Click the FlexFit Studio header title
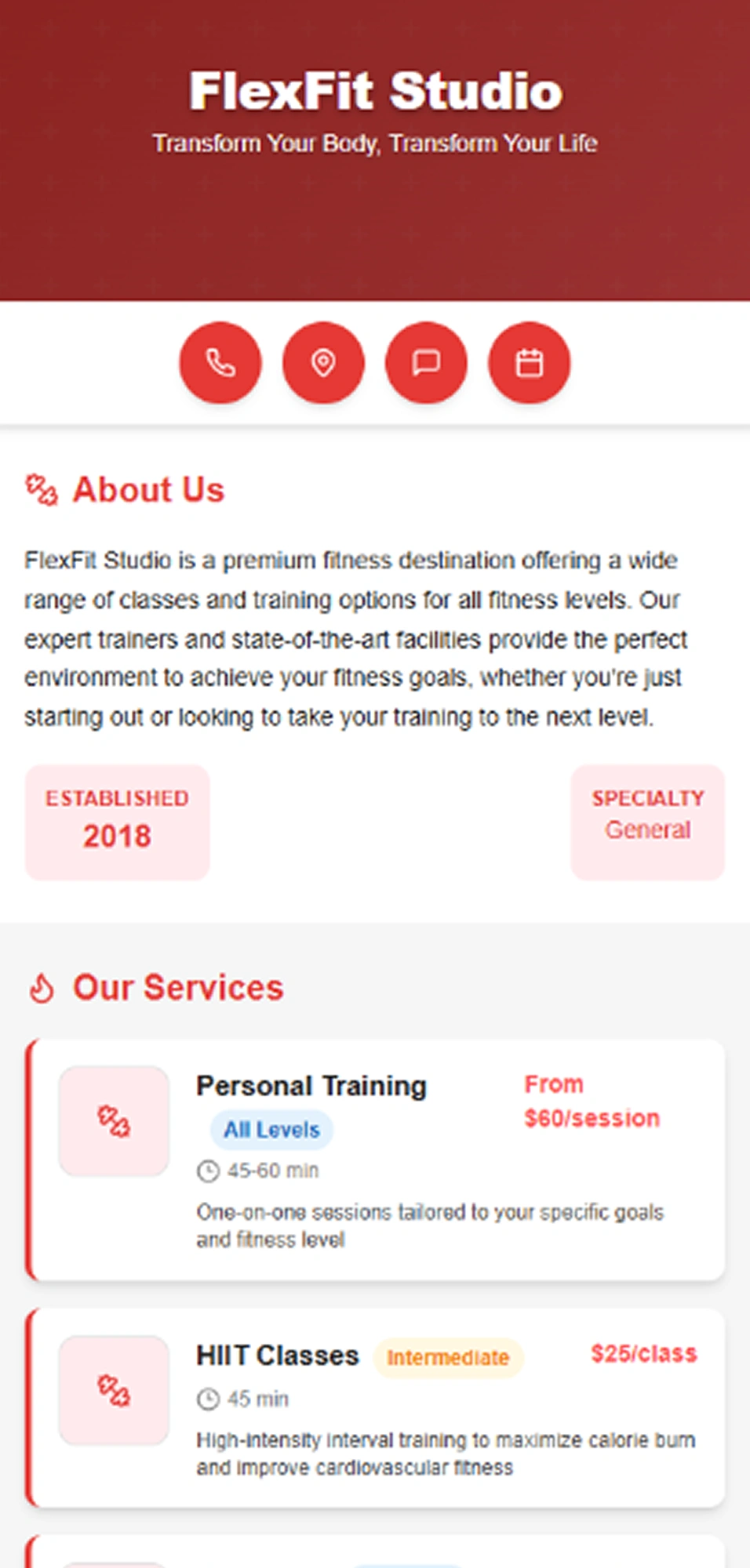This screenshot has height=1568, width=750. point(375,91)
